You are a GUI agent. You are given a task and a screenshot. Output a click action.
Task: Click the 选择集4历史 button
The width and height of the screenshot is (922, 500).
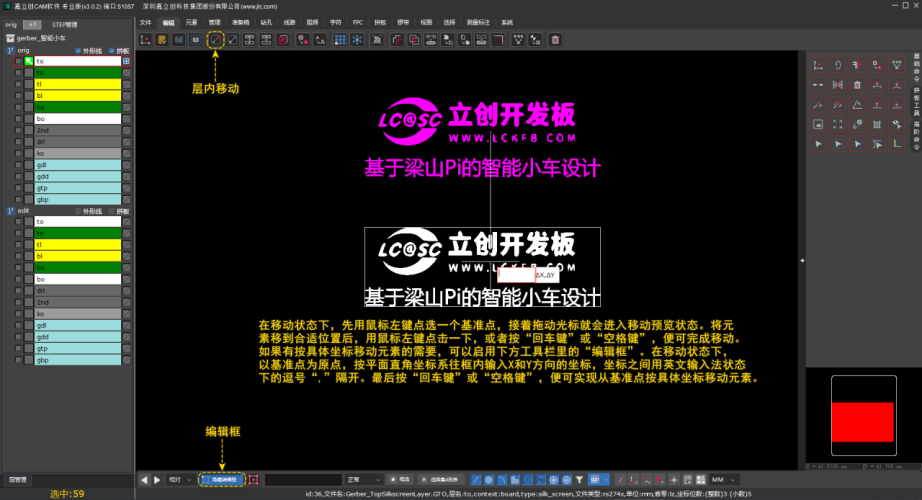click(440, 480)
